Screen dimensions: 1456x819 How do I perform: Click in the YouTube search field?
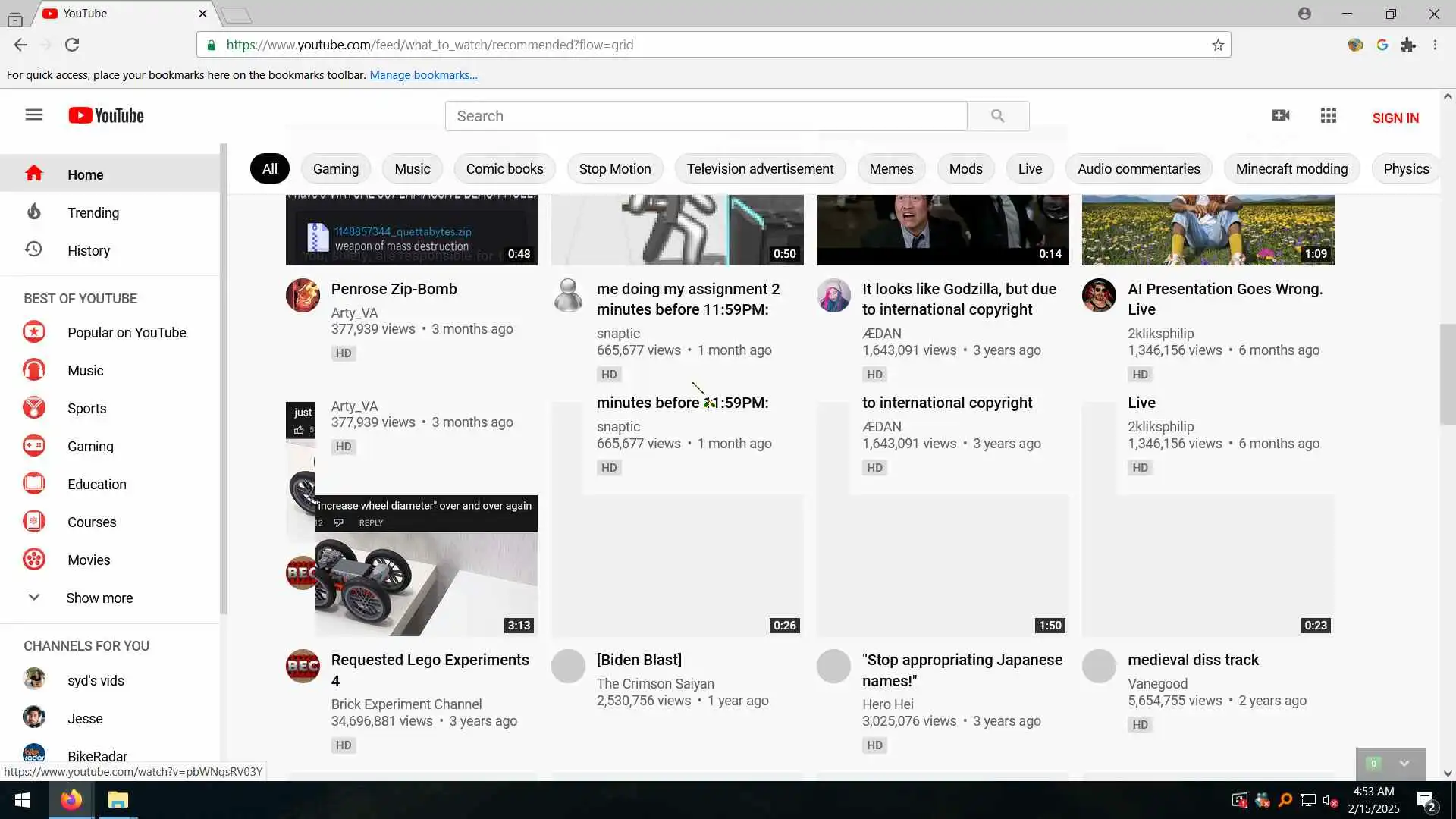coord(705,116)
